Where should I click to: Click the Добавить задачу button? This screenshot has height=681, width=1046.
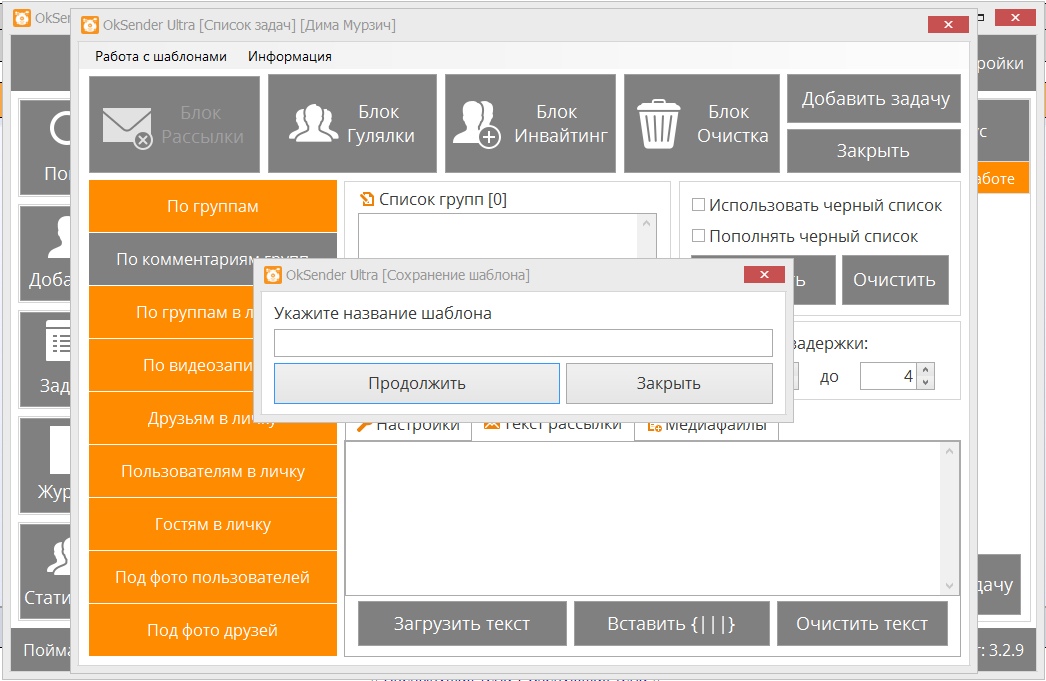[x=874, y=99]
